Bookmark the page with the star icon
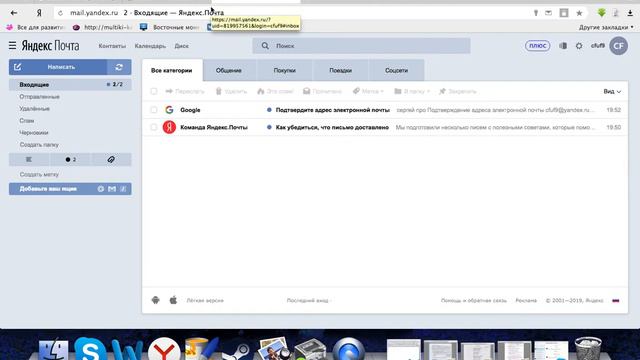Image resolution: width=640 pixels, height=360 pixels. coord(579,13)
